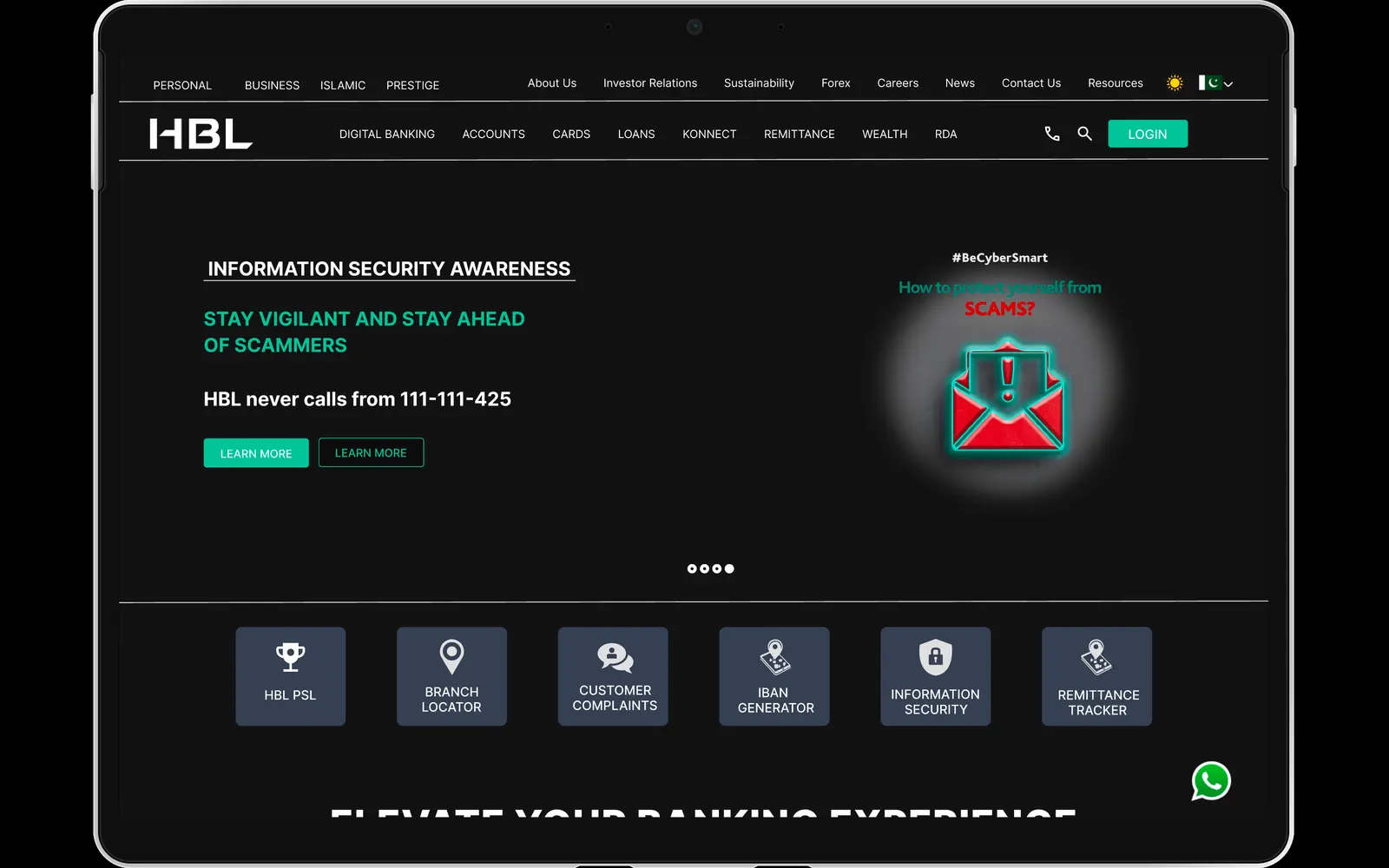The height and width of the screenshot is (868, 1389).
Task: Open the Konnect menu
Action: pyautogui.click(x=709, y=135)
